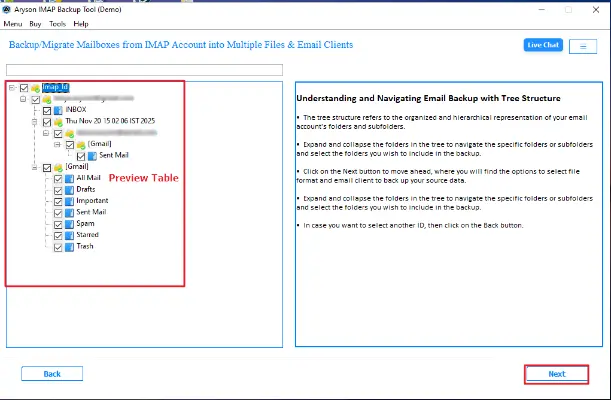Select the INBOX tree label
This screenshot has height=400, width=611.
76,110
